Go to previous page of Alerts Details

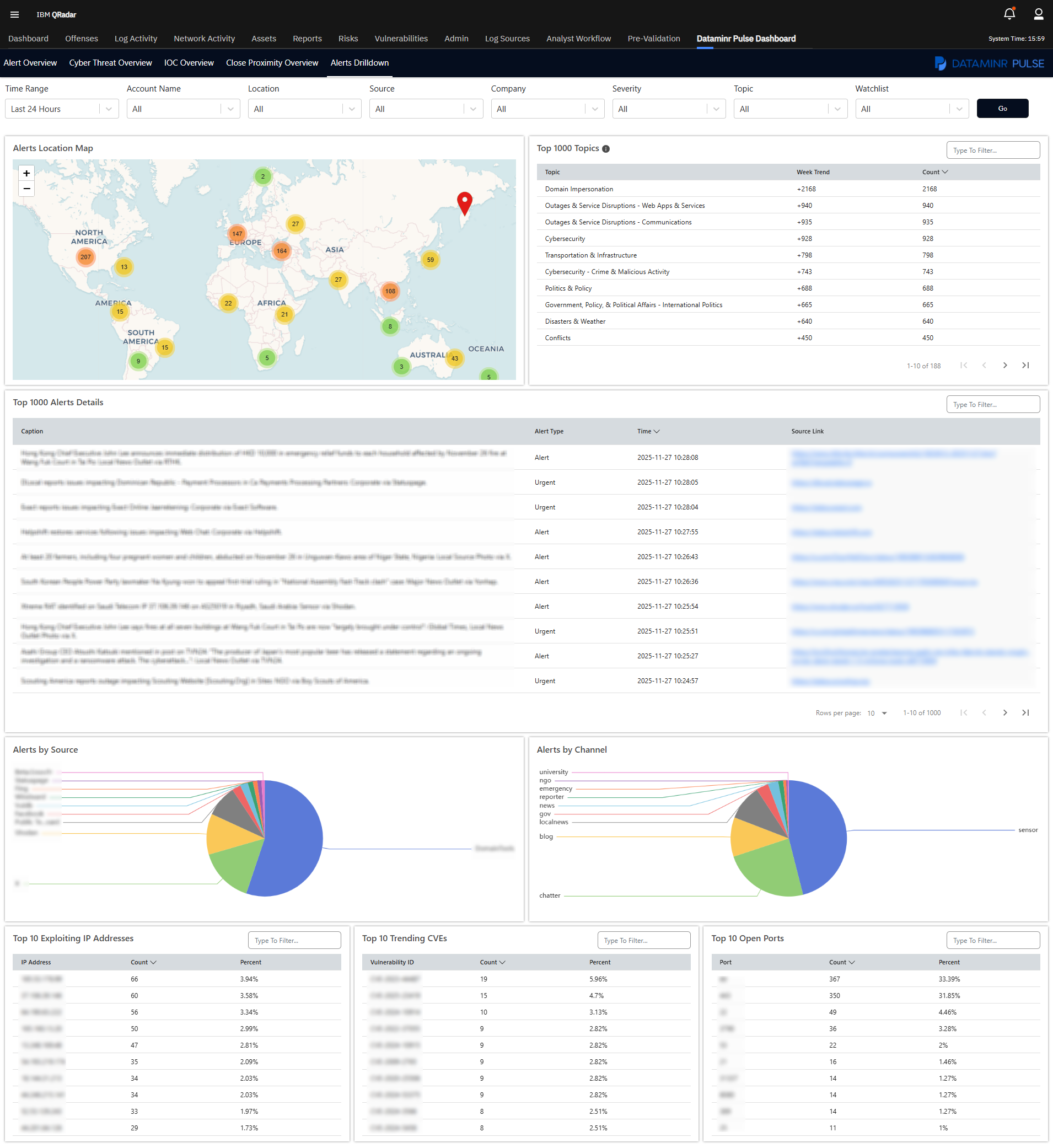[x=984, y=712]
